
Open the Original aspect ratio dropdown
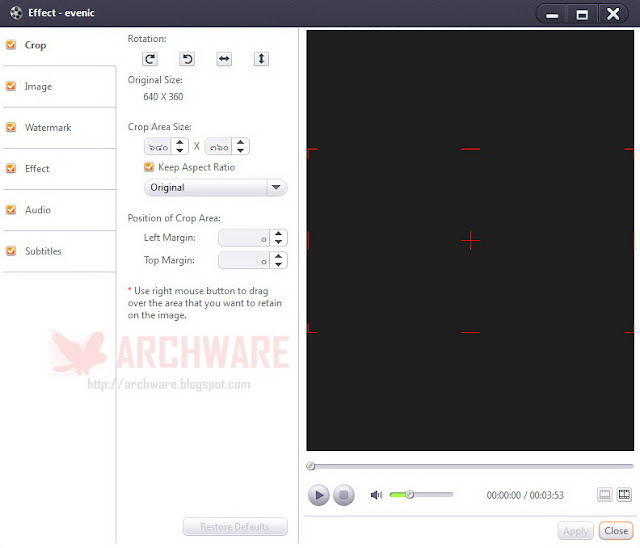click(x=216, y=187)
